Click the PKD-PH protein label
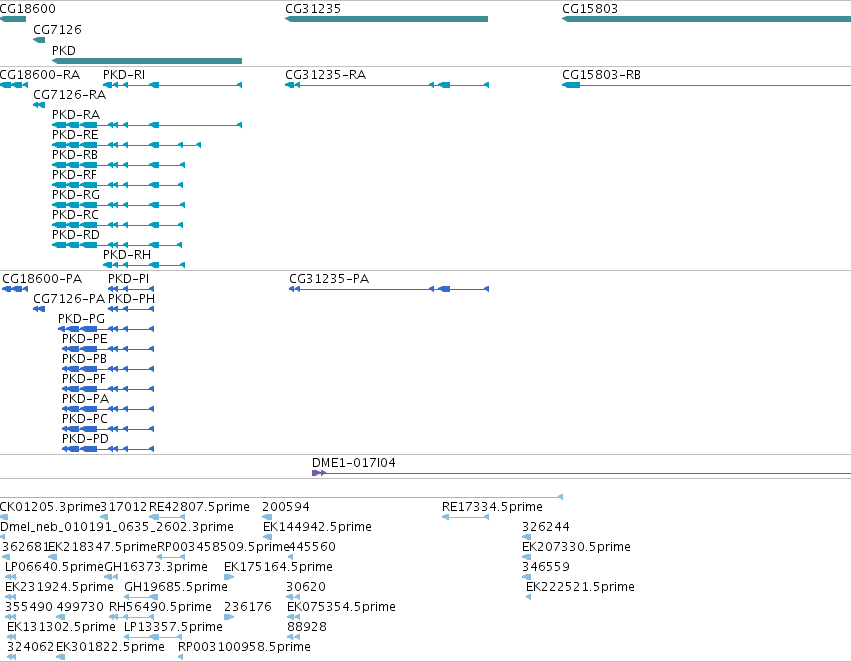 pos(131,299)
